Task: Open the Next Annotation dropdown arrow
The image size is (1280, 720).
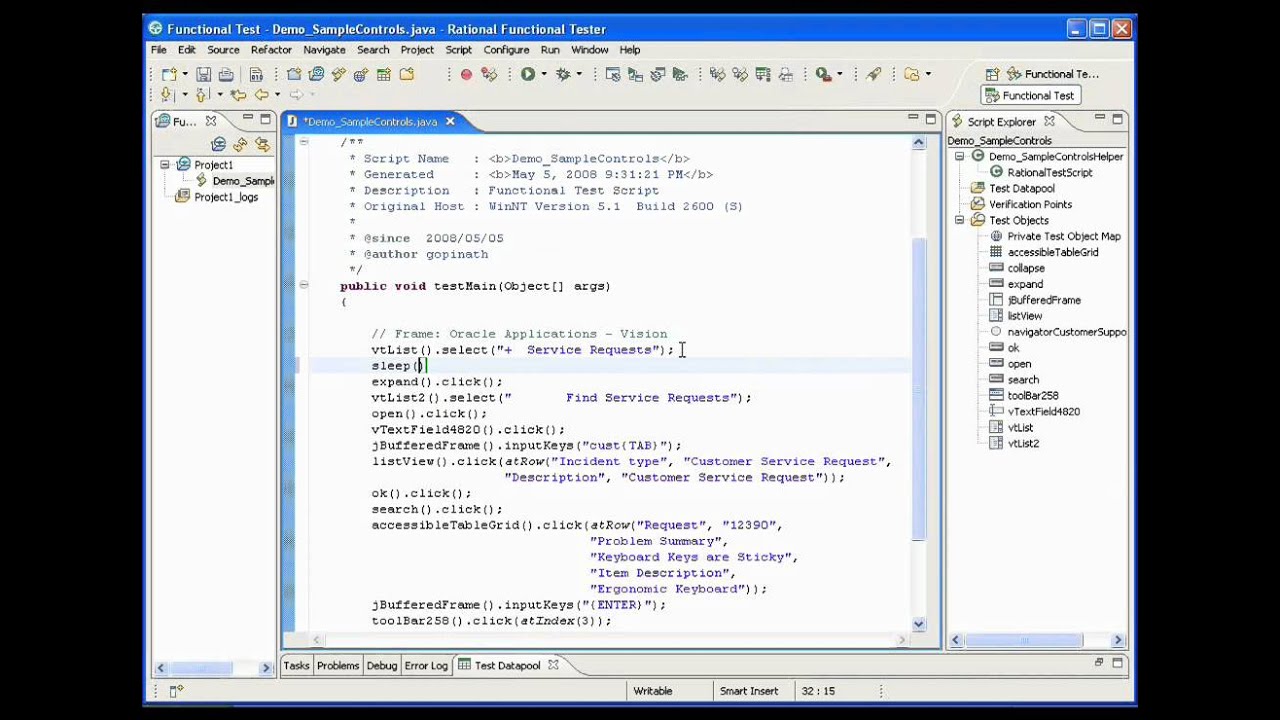Action: (184, 95)
